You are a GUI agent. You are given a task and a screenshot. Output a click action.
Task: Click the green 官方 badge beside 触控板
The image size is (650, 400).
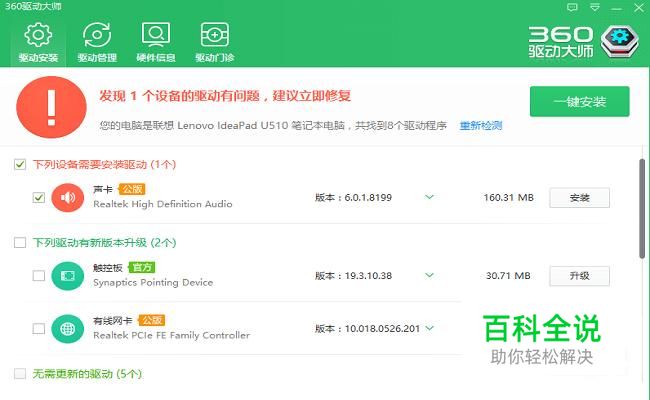142,267
